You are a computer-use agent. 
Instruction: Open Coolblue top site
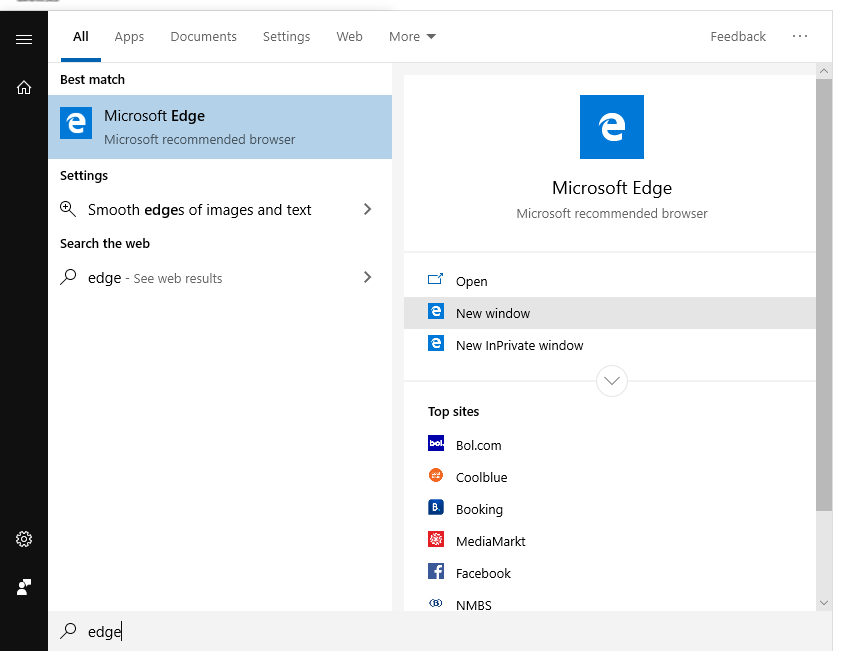tap(610, 477)
